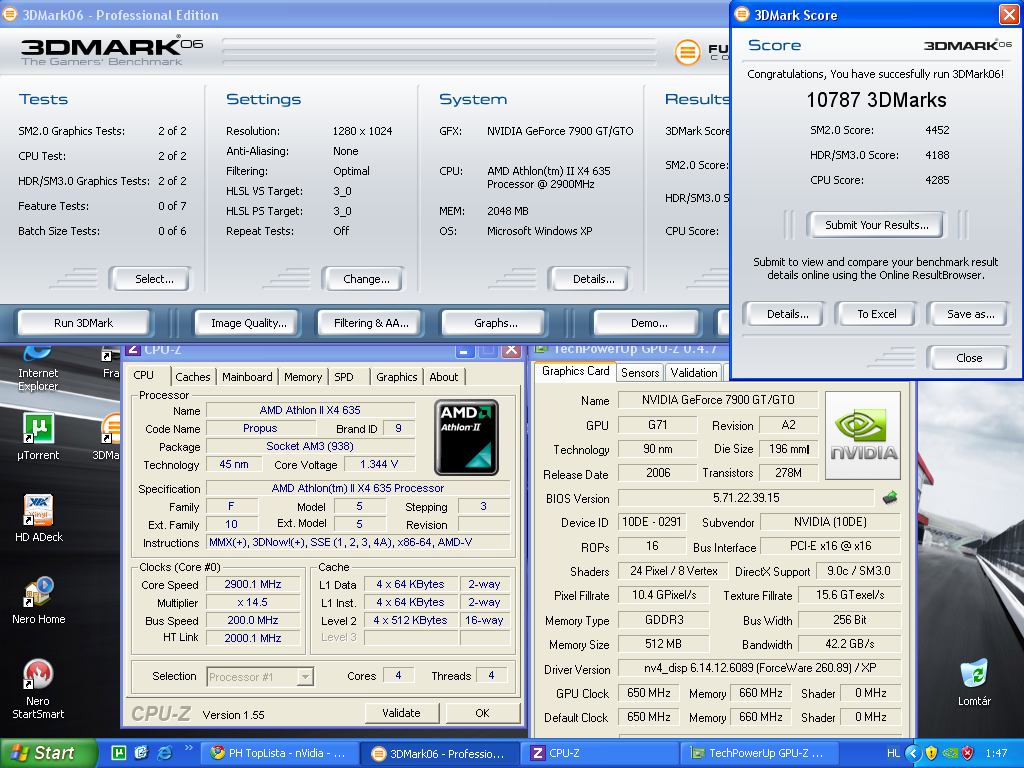Click the 10787 3DMarks score text
Screen dimensions: 1024x768
pyautogui.click(x=876, y=100)
